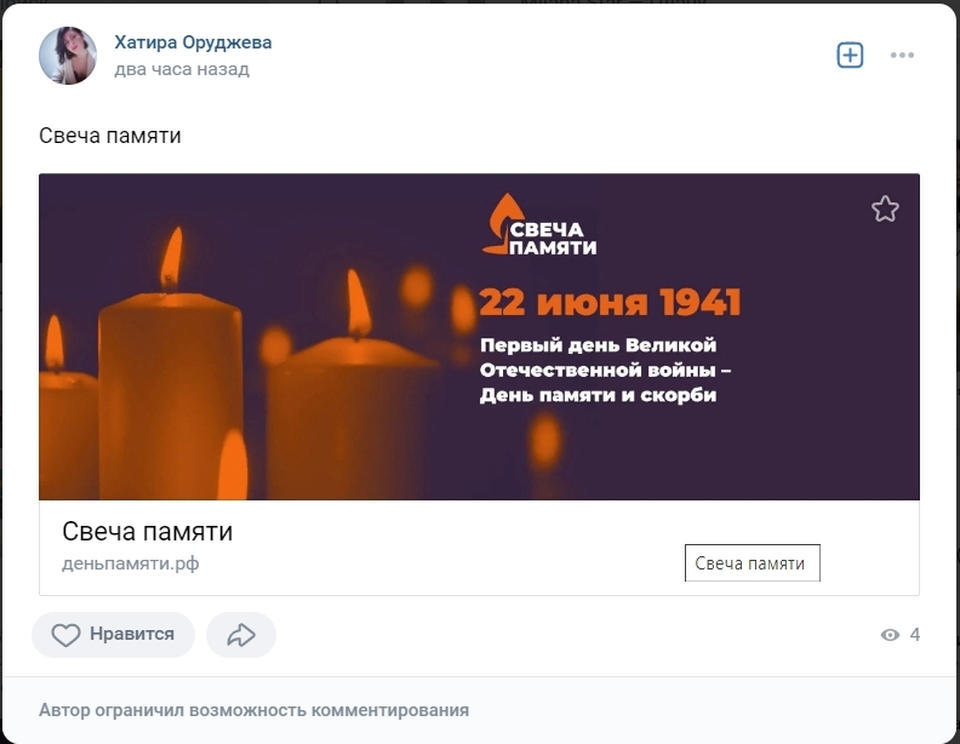Click the comments-restricted notice at bottom
Image resolution: width=960 pixels, height=744 pixels.
click(254, 710)
